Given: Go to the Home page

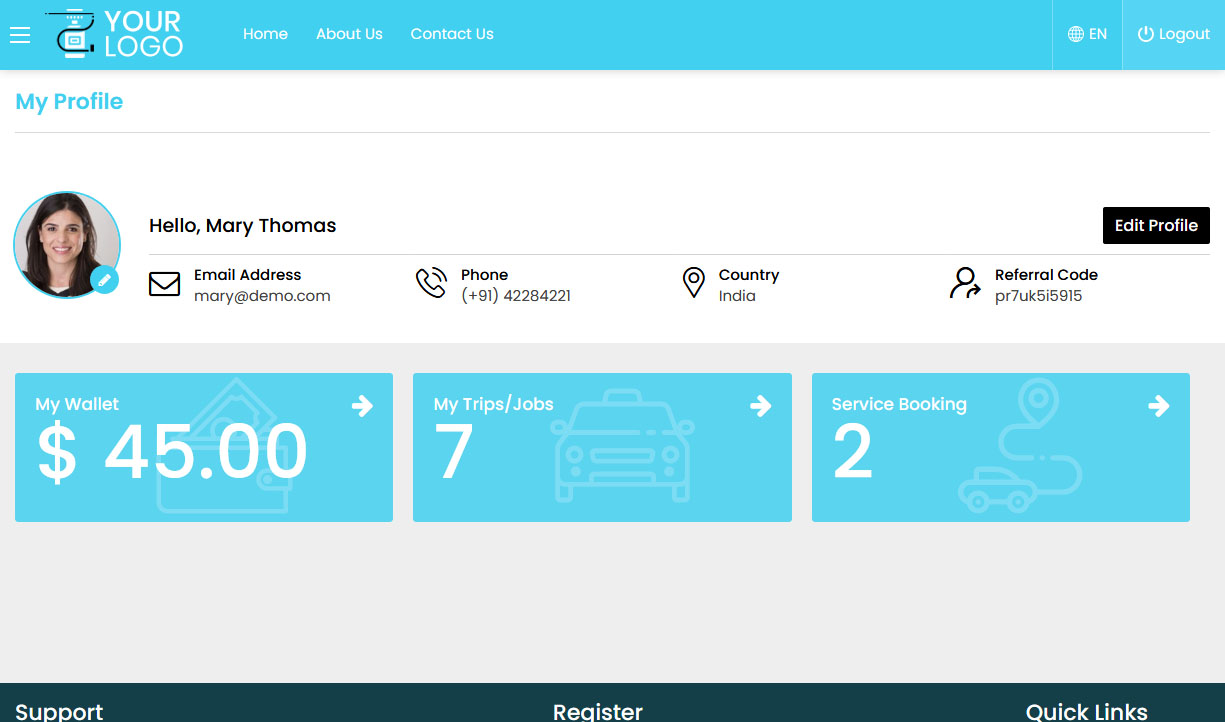Looking at the screenshot, I should [x=265, y=34].
